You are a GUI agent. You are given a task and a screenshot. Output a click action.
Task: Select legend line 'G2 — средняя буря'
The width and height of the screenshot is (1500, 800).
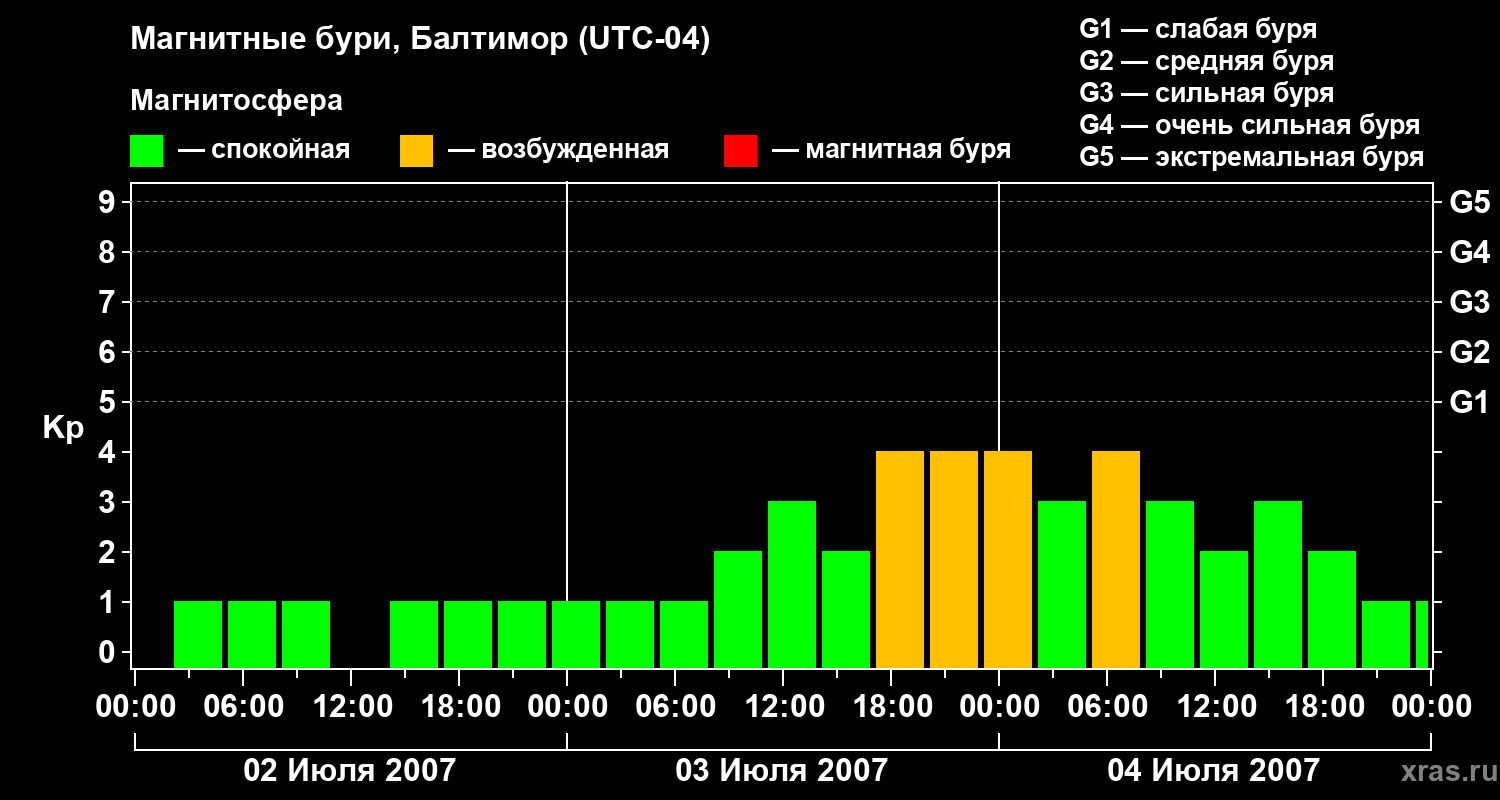click(1206, 61)
